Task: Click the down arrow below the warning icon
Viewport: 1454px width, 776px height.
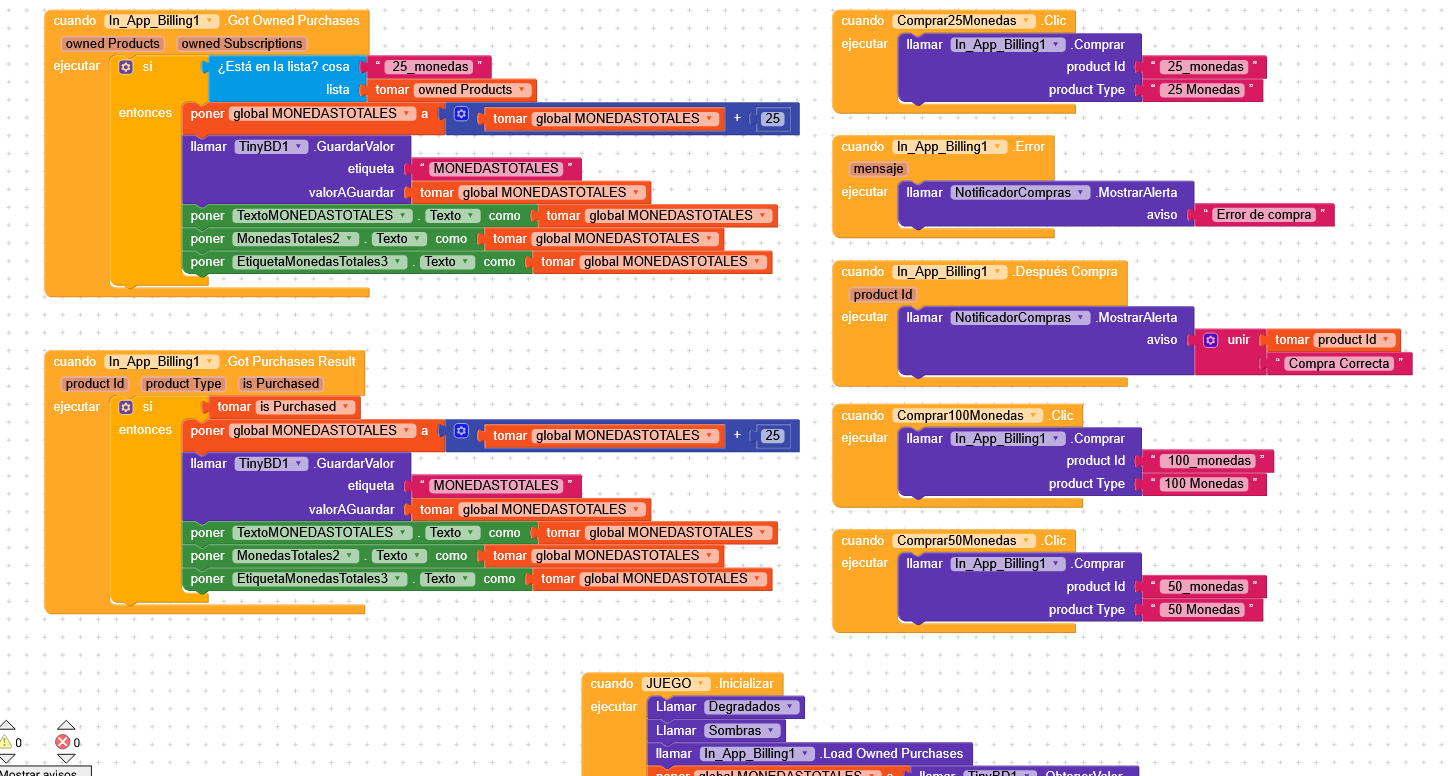Action: click(7, 758)
